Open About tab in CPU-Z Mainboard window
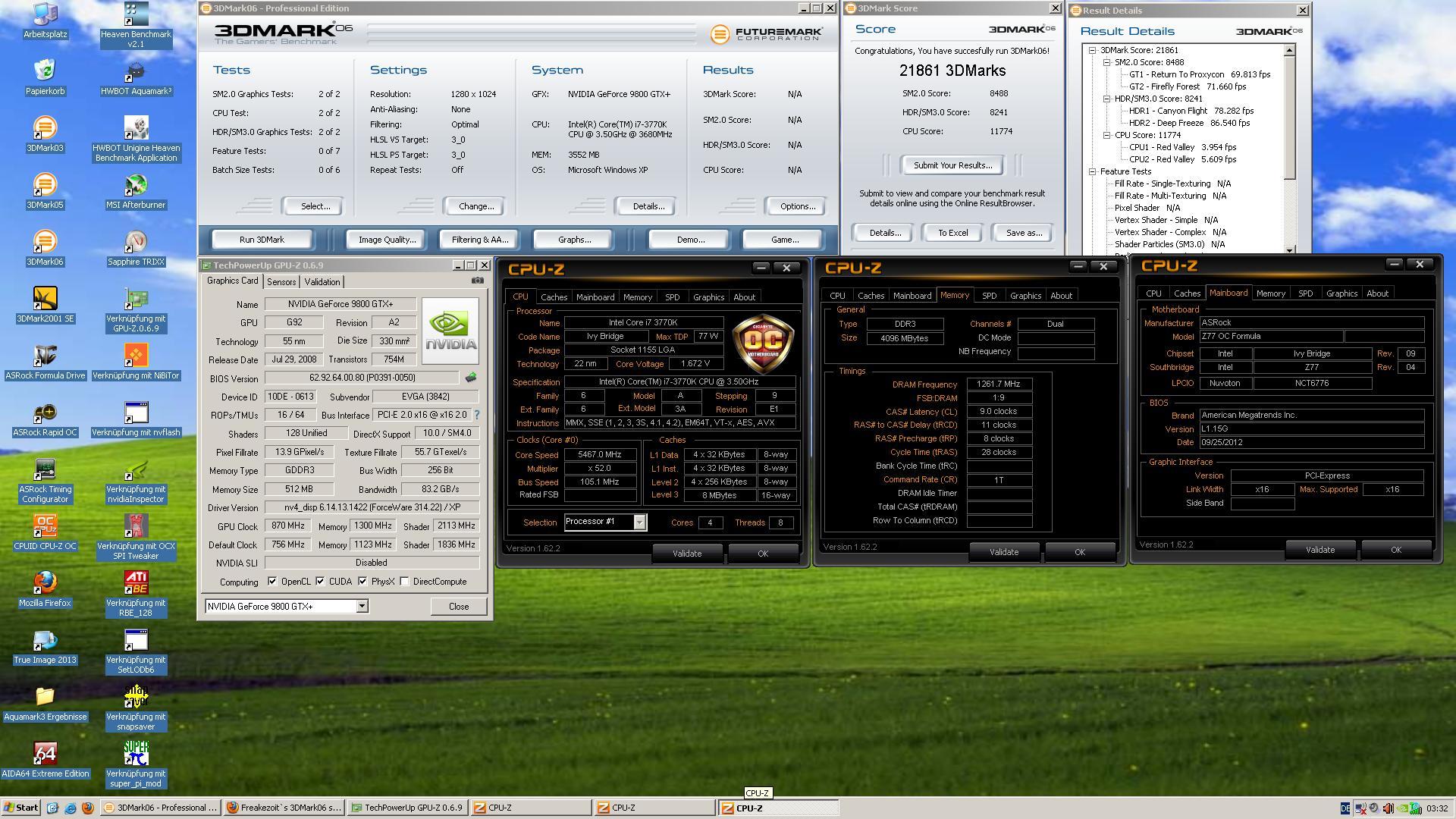1456x819 pixels. (x=1378, y=293)
